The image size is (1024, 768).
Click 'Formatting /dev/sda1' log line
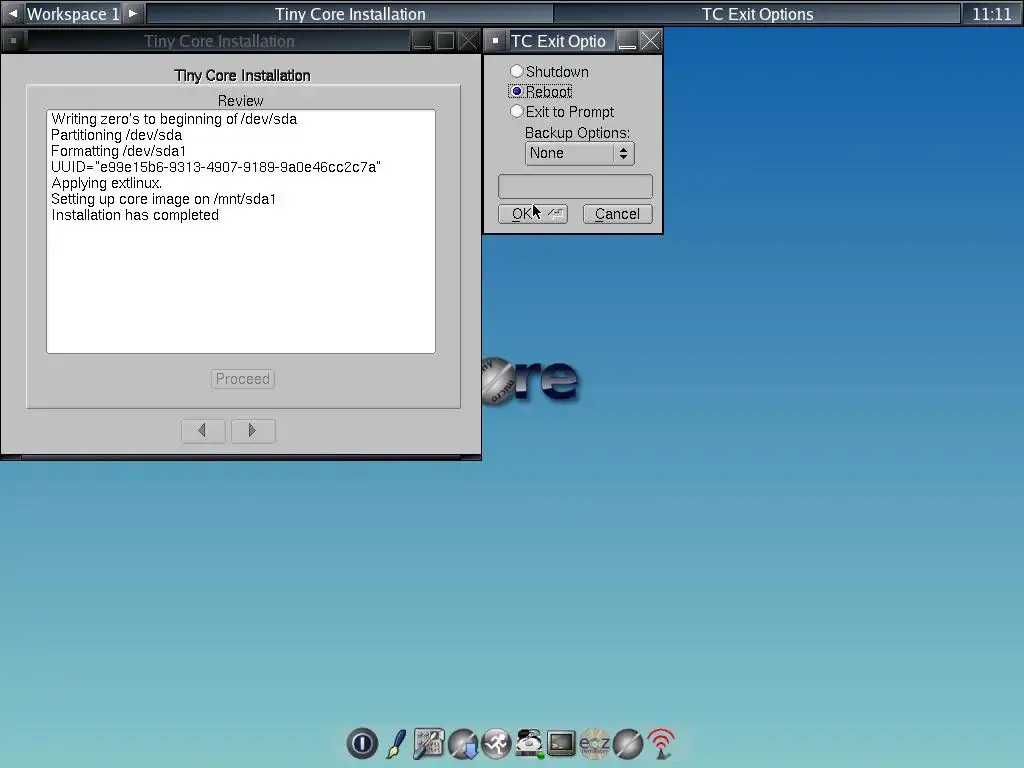[119, 151]
